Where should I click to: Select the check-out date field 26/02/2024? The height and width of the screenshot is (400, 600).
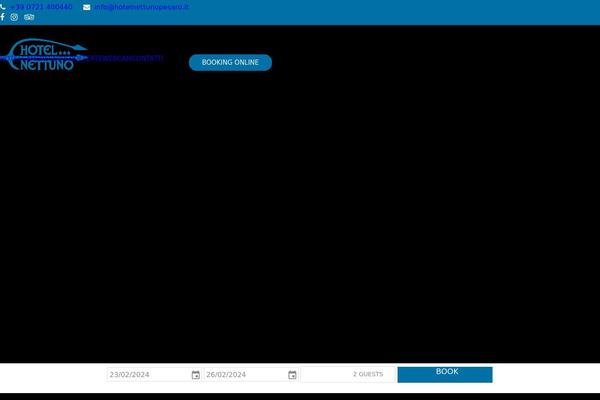(x=251, y=374)
